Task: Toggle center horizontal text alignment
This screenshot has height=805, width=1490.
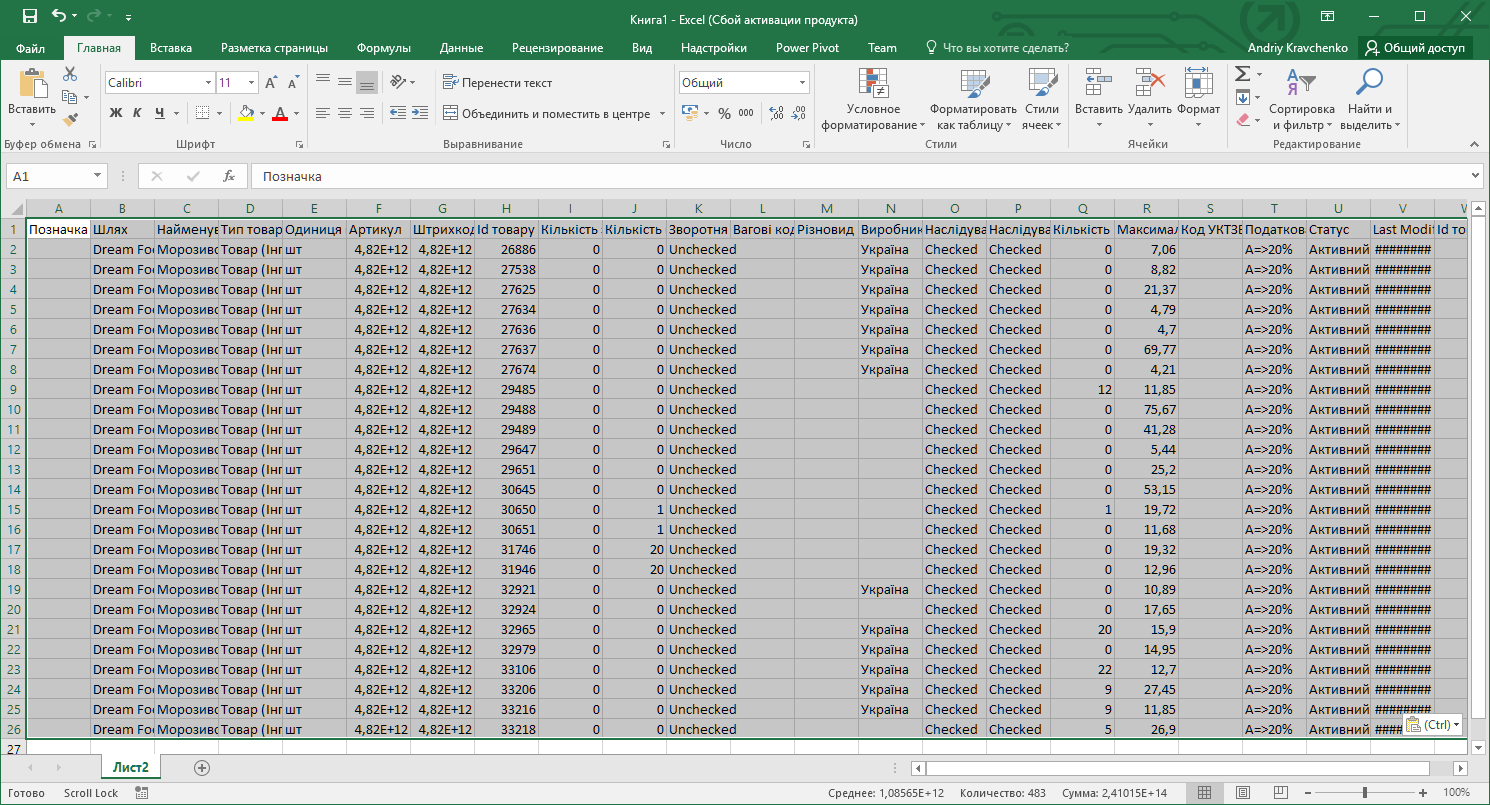Action: click(x=345, y=113)
